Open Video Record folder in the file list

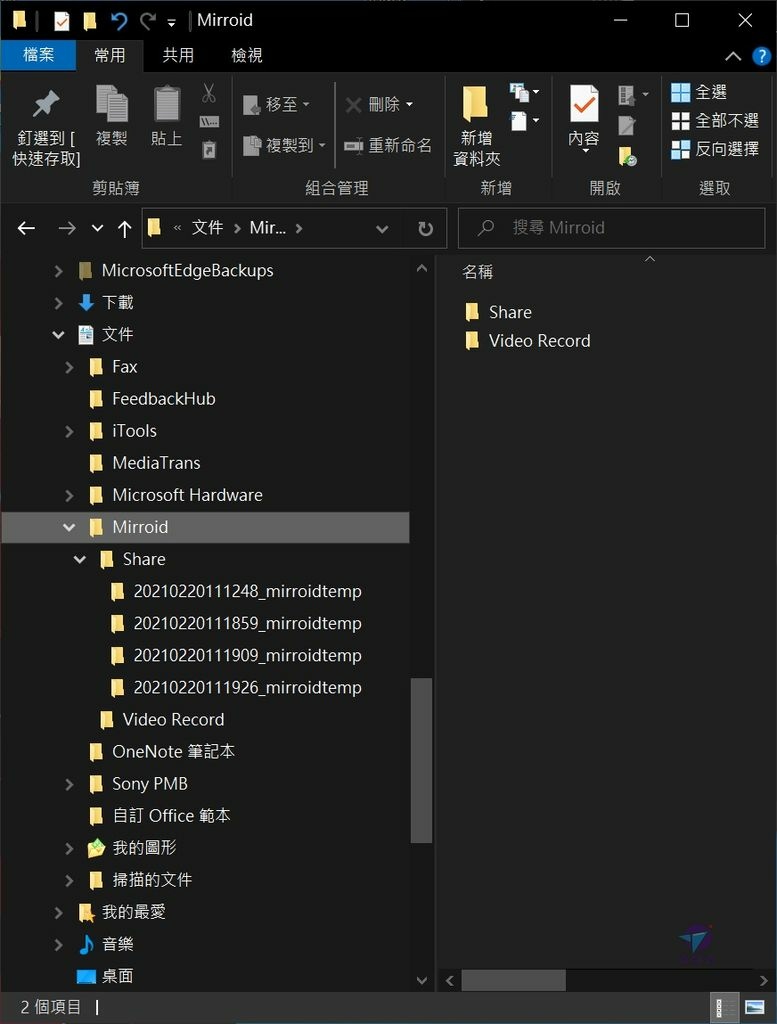[x=539, y=341]
